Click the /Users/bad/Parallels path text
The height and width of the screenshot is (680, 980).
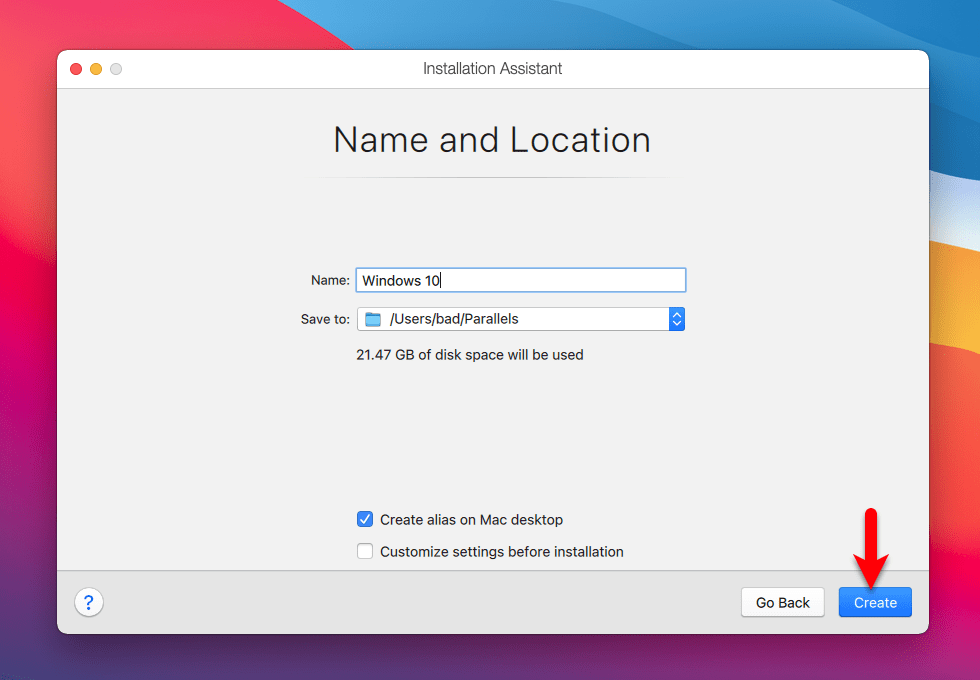coord(454,319)
